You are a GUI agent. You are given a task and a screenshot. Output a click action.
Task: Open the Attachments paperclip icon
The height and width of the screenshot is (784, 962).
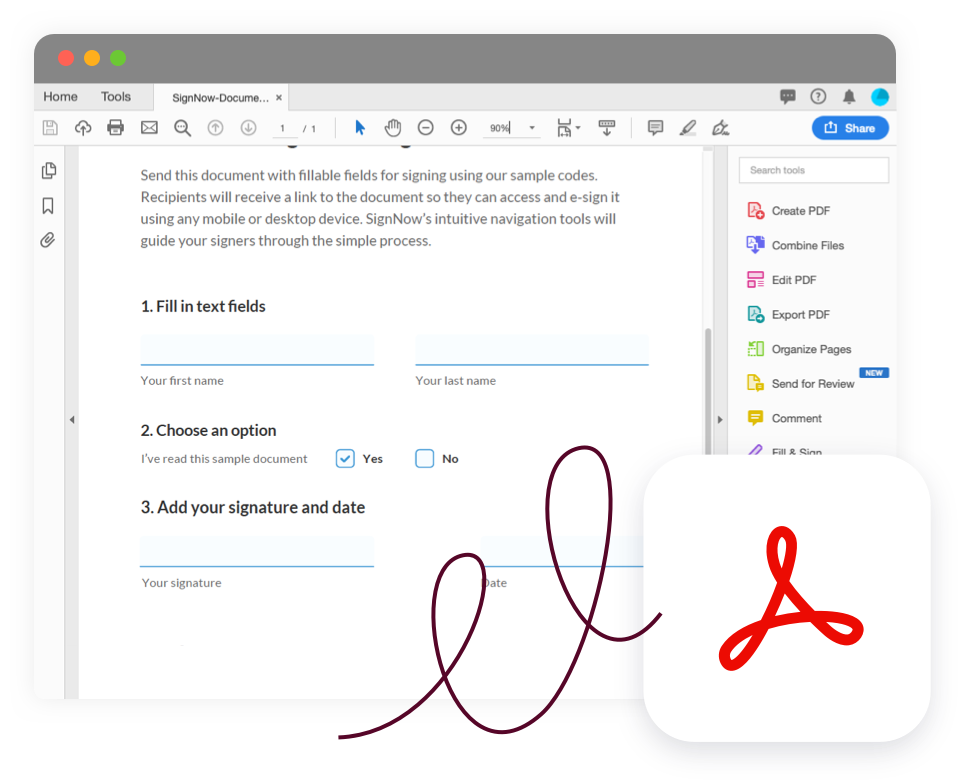click(48, 240)
